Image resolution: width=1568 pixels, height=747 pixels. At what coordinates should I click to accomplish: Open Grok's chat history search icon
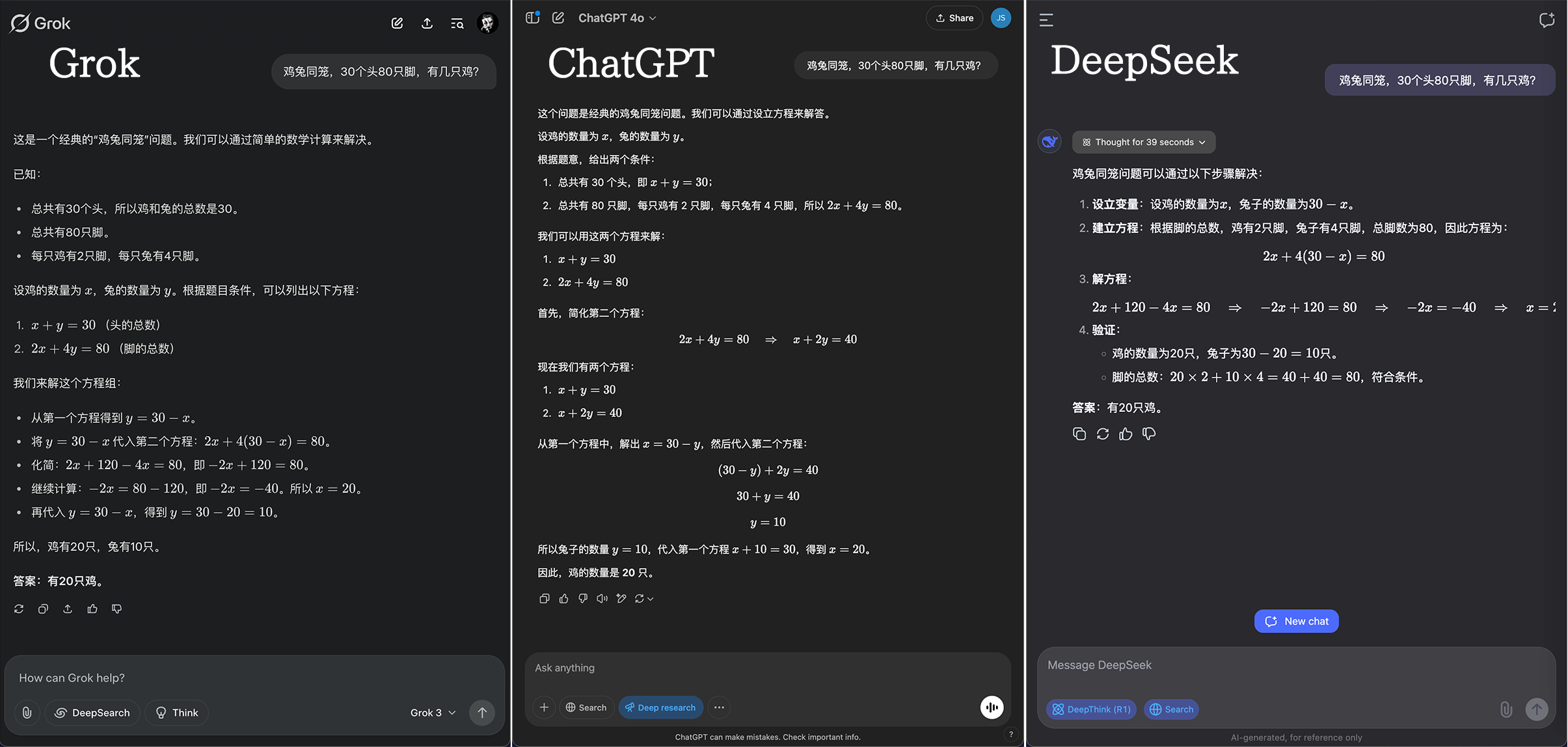(x=457, y=23)
